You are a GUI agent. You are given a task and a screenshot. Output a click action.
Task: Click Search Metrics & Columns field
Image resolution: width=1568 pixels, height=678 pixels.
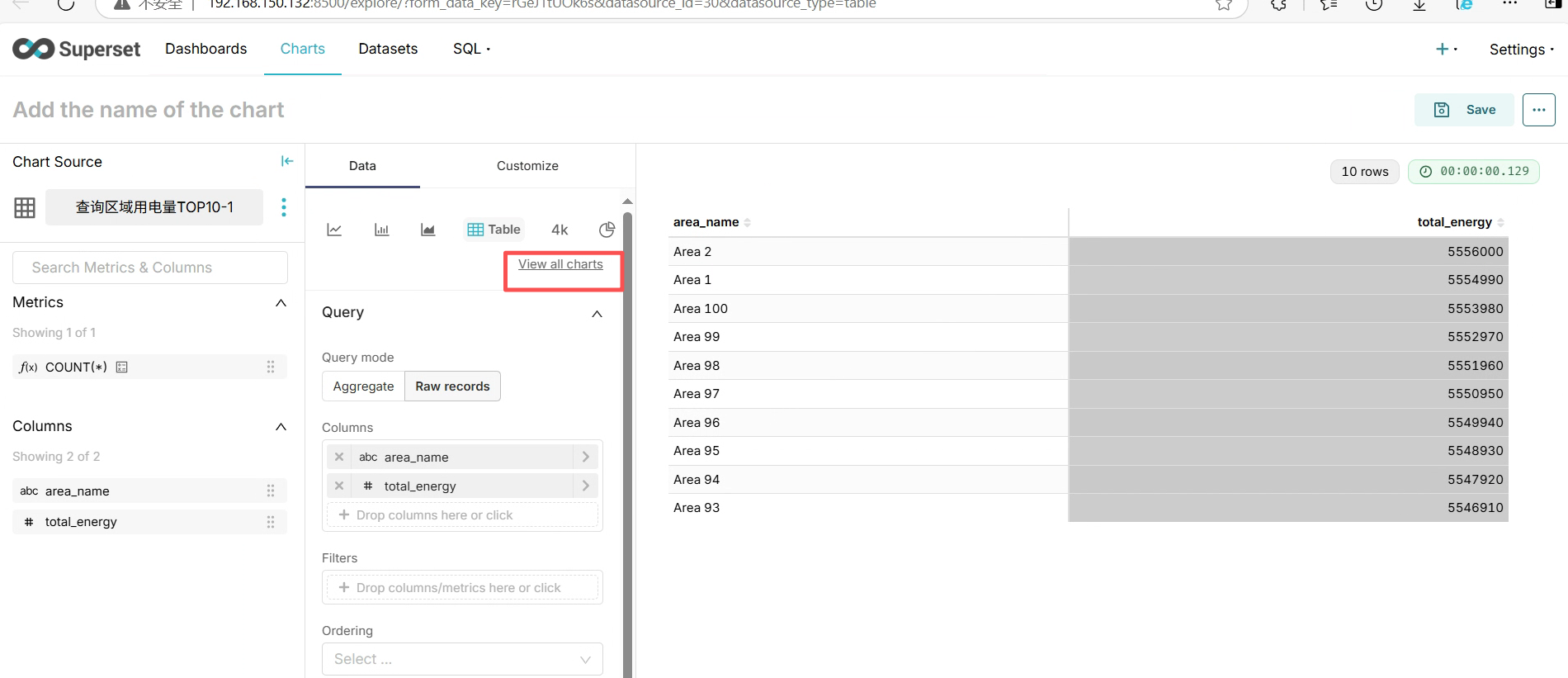coord(150,268)
